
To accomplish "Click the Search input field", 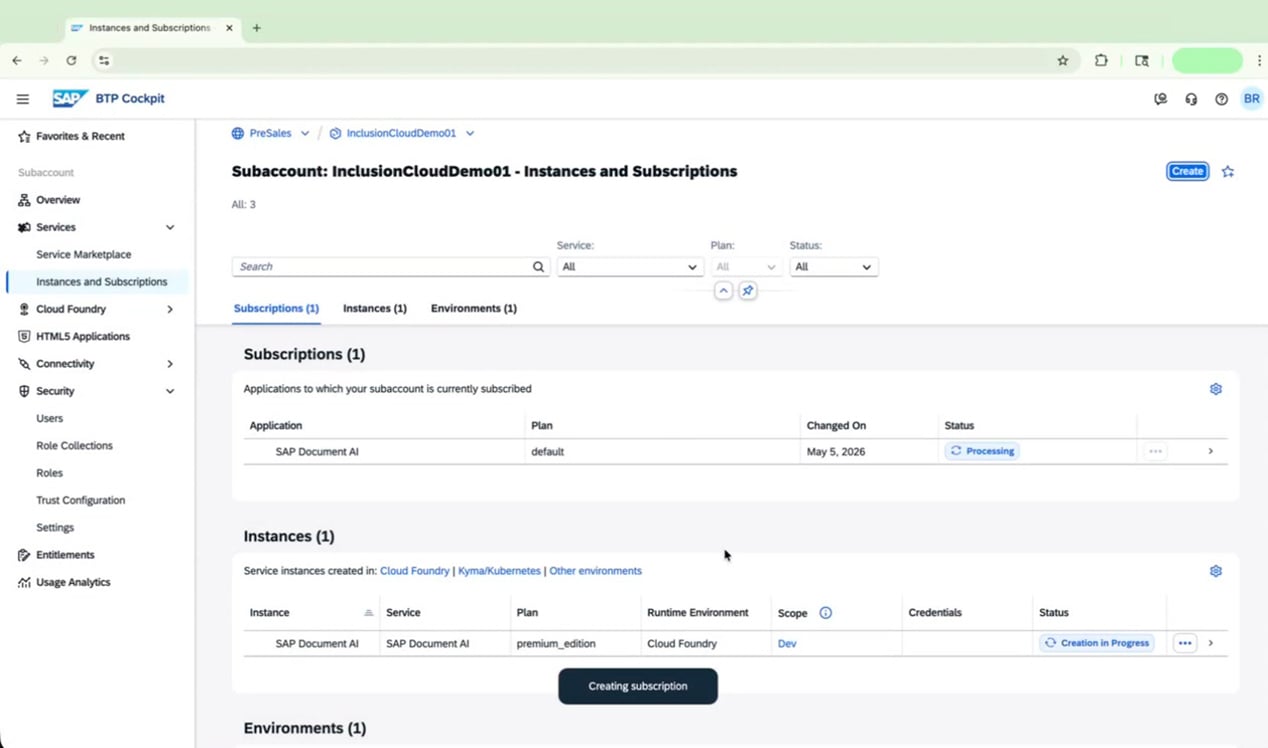I will (x=391, y=267).
